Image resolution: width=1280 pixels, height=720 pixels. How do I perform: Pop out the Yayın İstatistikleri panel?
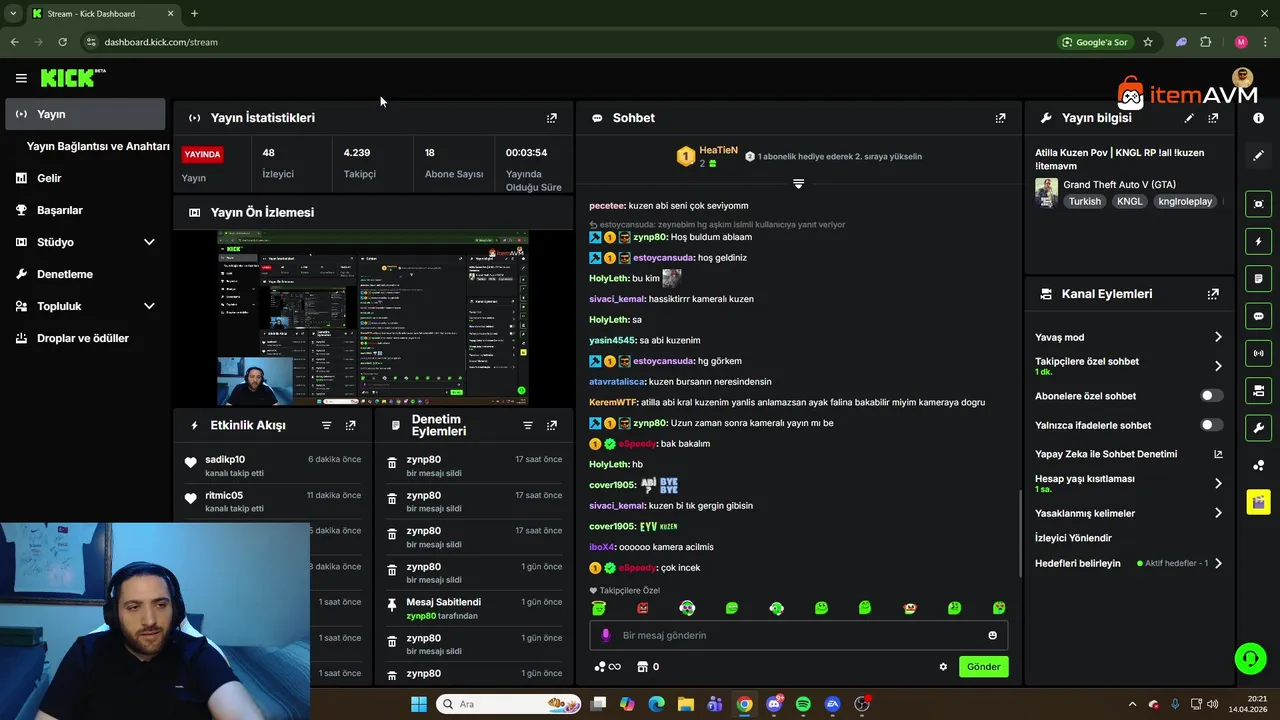pyautogui.click(x=551, y=118)
